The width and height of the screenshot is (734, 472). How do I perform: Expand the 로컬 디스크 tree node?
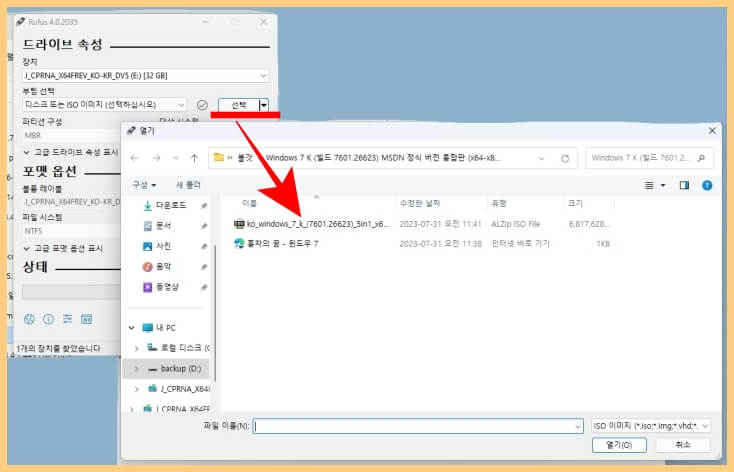pyautogui.click(x=136, y=348)
